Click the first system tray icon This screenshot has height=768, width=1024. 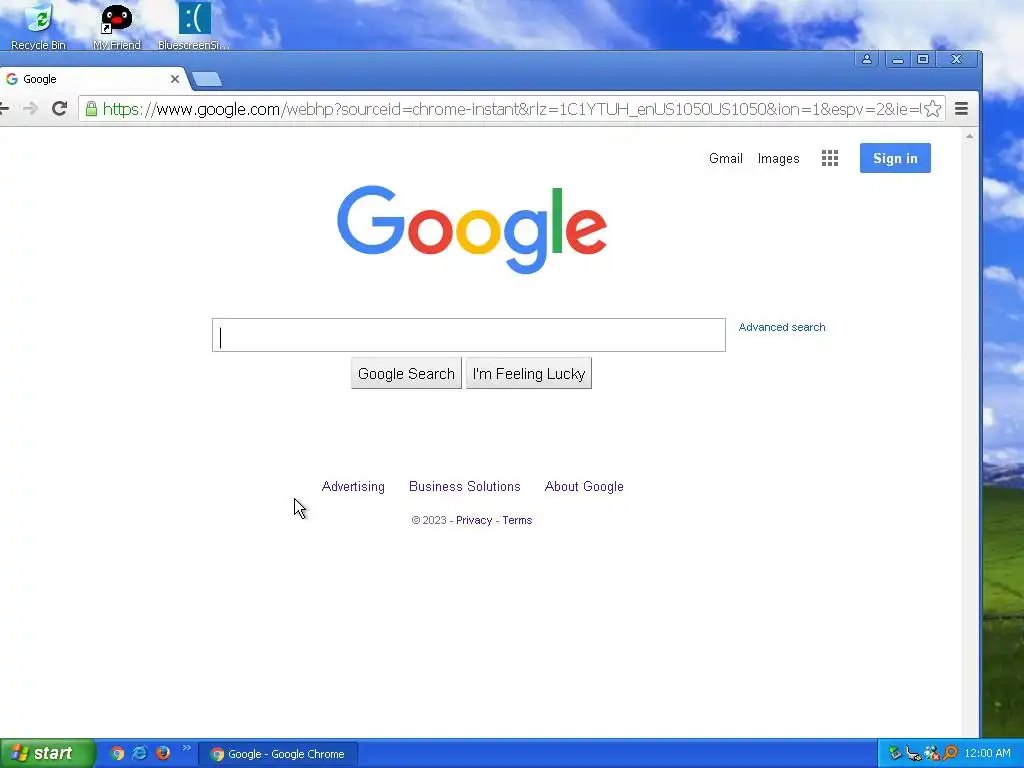click(895, 754)
